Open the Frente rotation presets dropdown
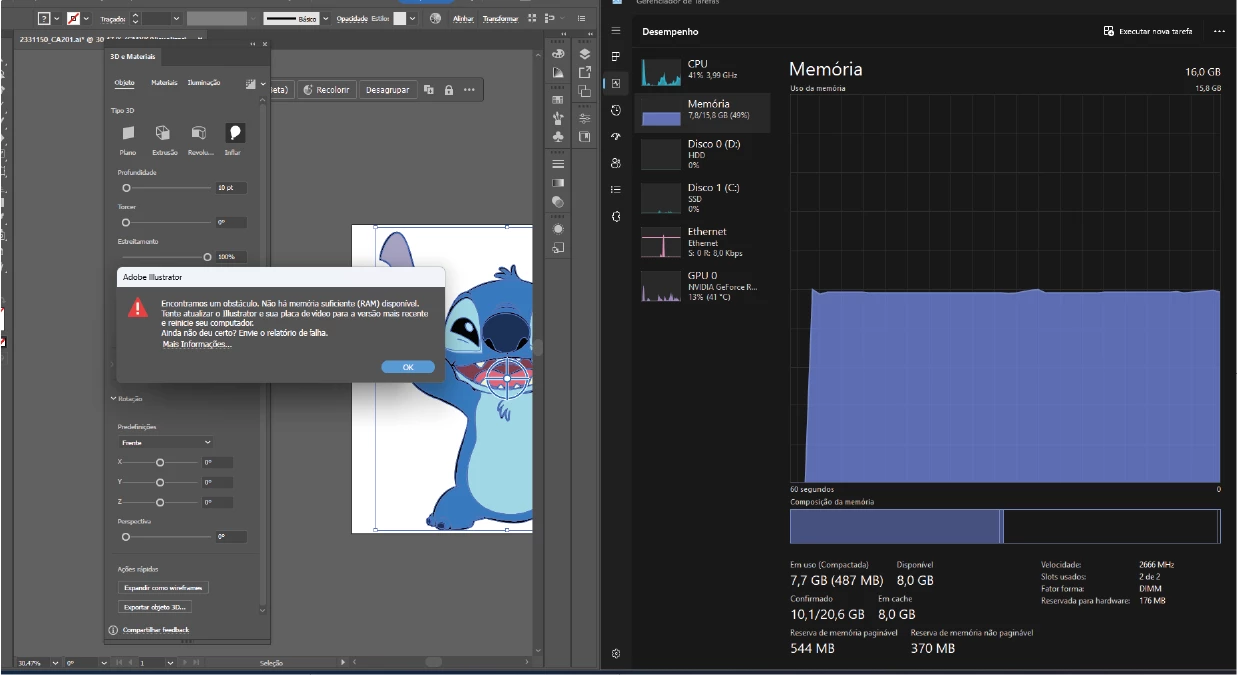 point(165,442)
